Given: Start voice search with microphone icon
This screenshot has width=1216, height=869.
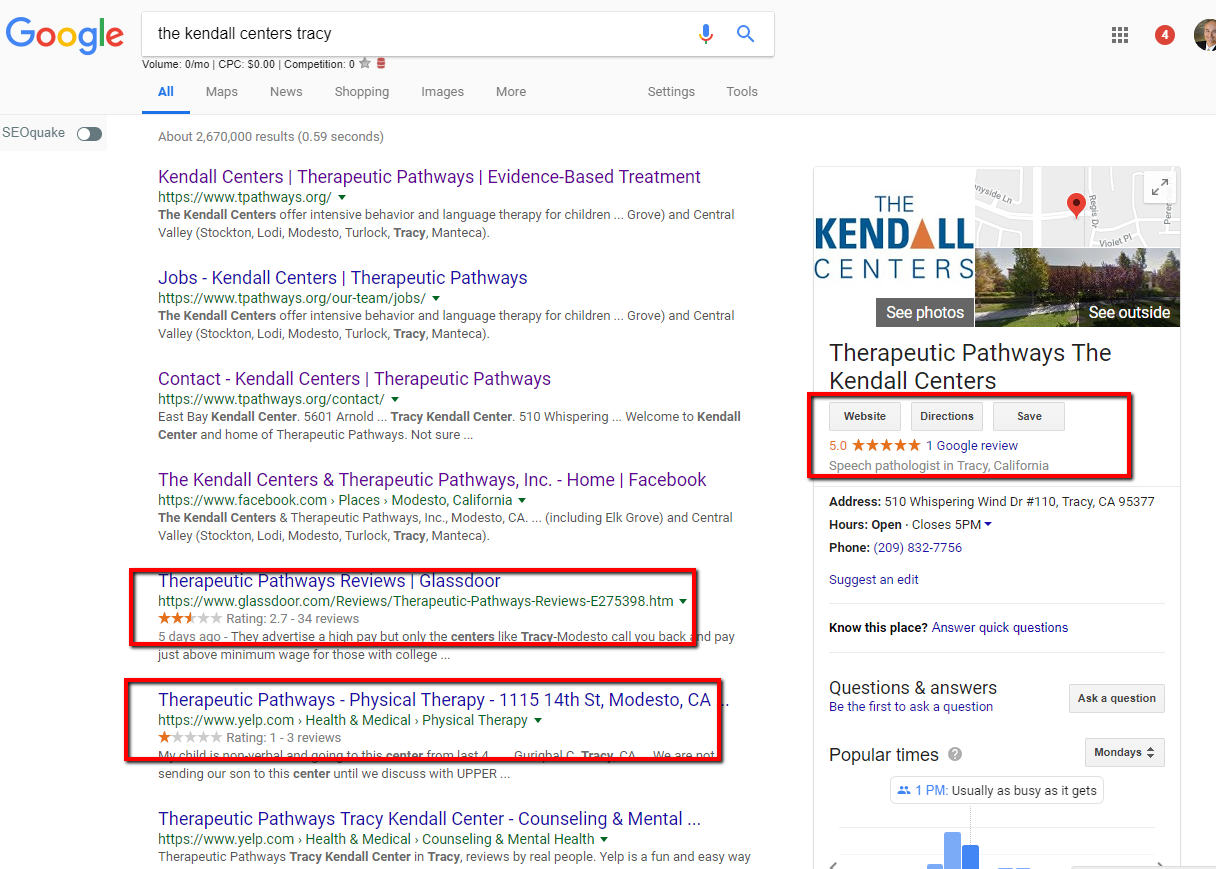Looking at the screenshot, I should coord(706,34).
